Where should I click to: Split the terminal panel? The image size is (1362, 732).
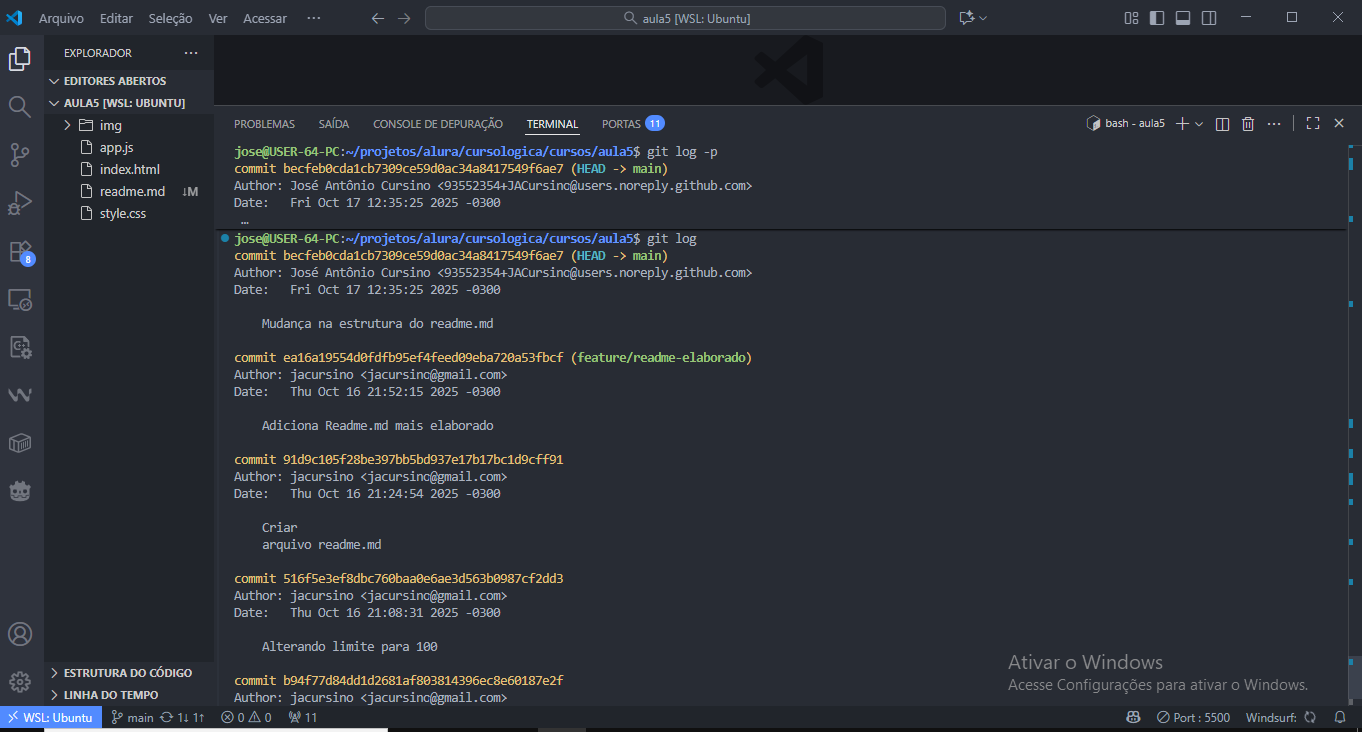1222,124
